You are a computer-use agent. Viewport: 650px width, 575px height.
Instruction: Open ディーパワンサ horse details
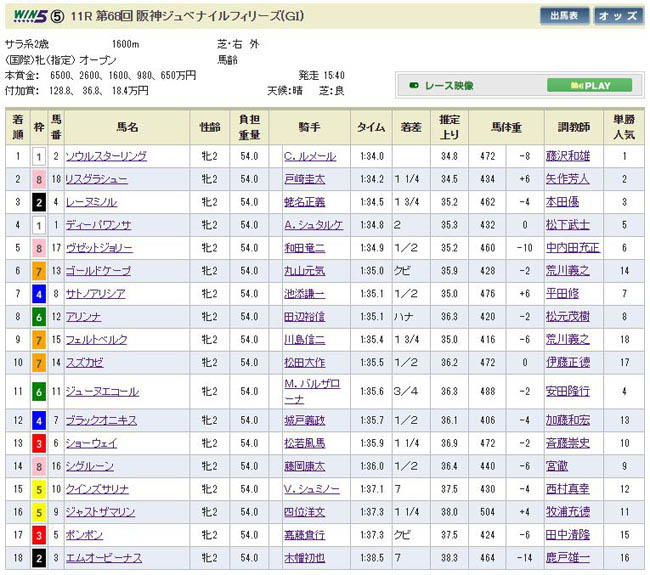(98, 225)
